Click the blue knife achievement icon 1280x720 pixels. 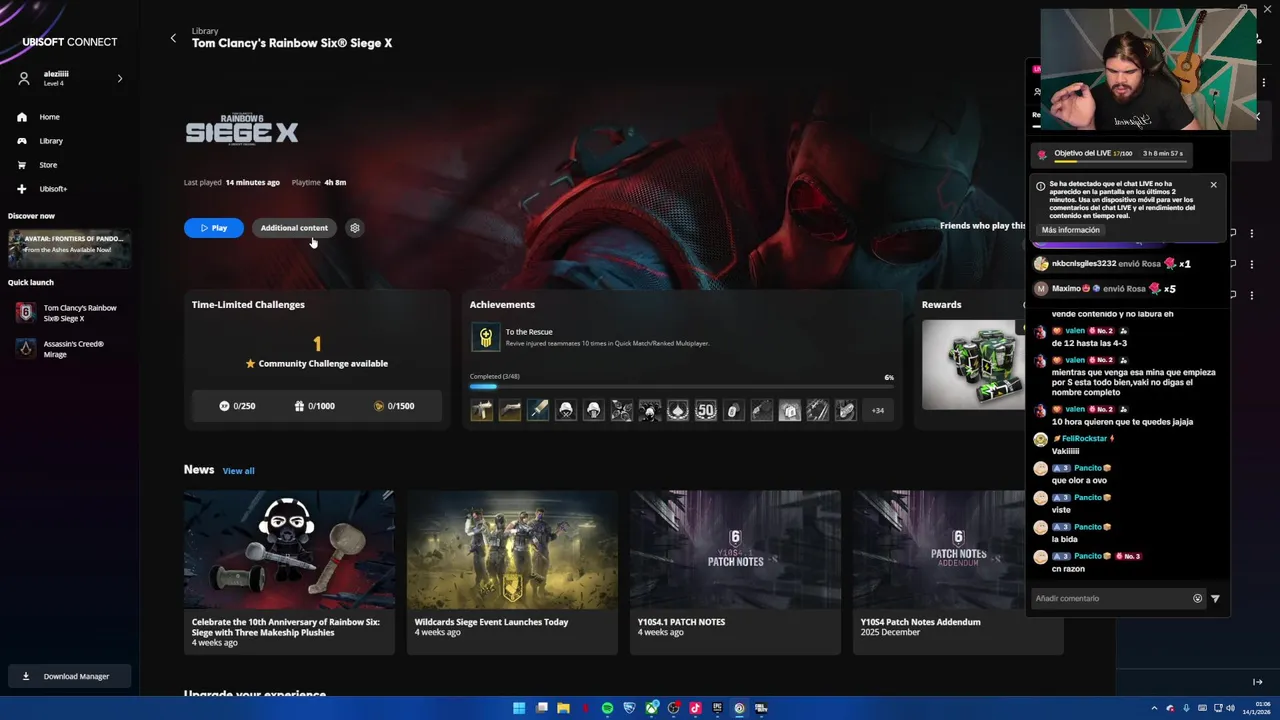[x=538, y=410]
